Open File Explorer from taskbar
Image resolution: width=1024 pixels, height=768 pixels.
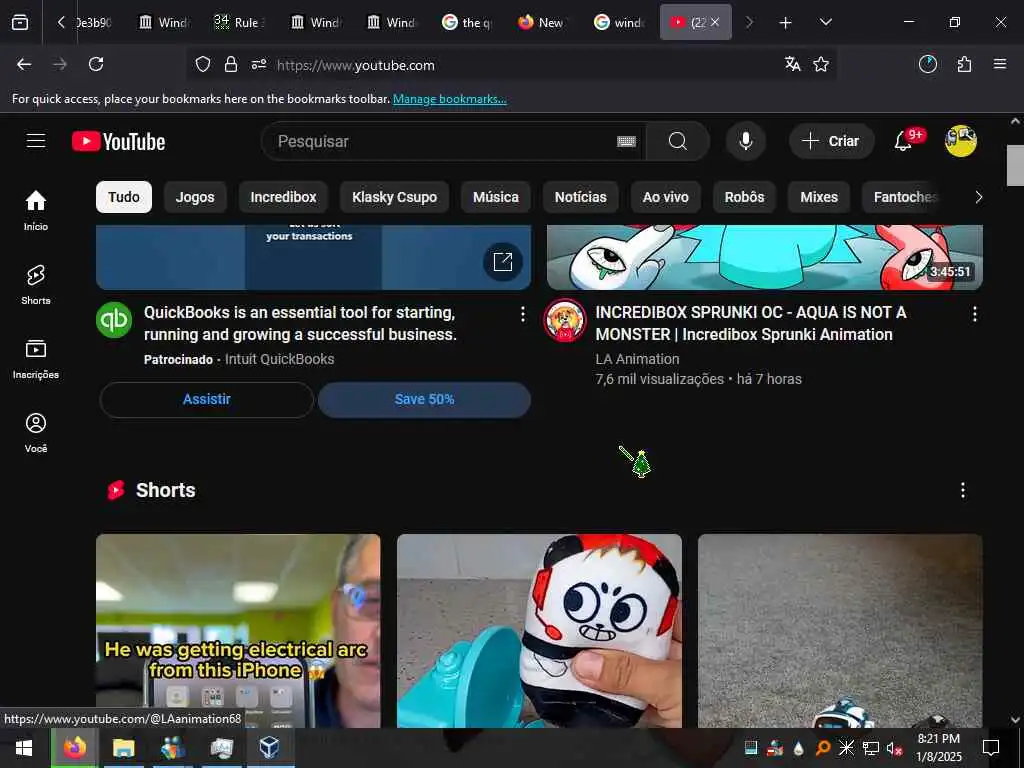123,748
